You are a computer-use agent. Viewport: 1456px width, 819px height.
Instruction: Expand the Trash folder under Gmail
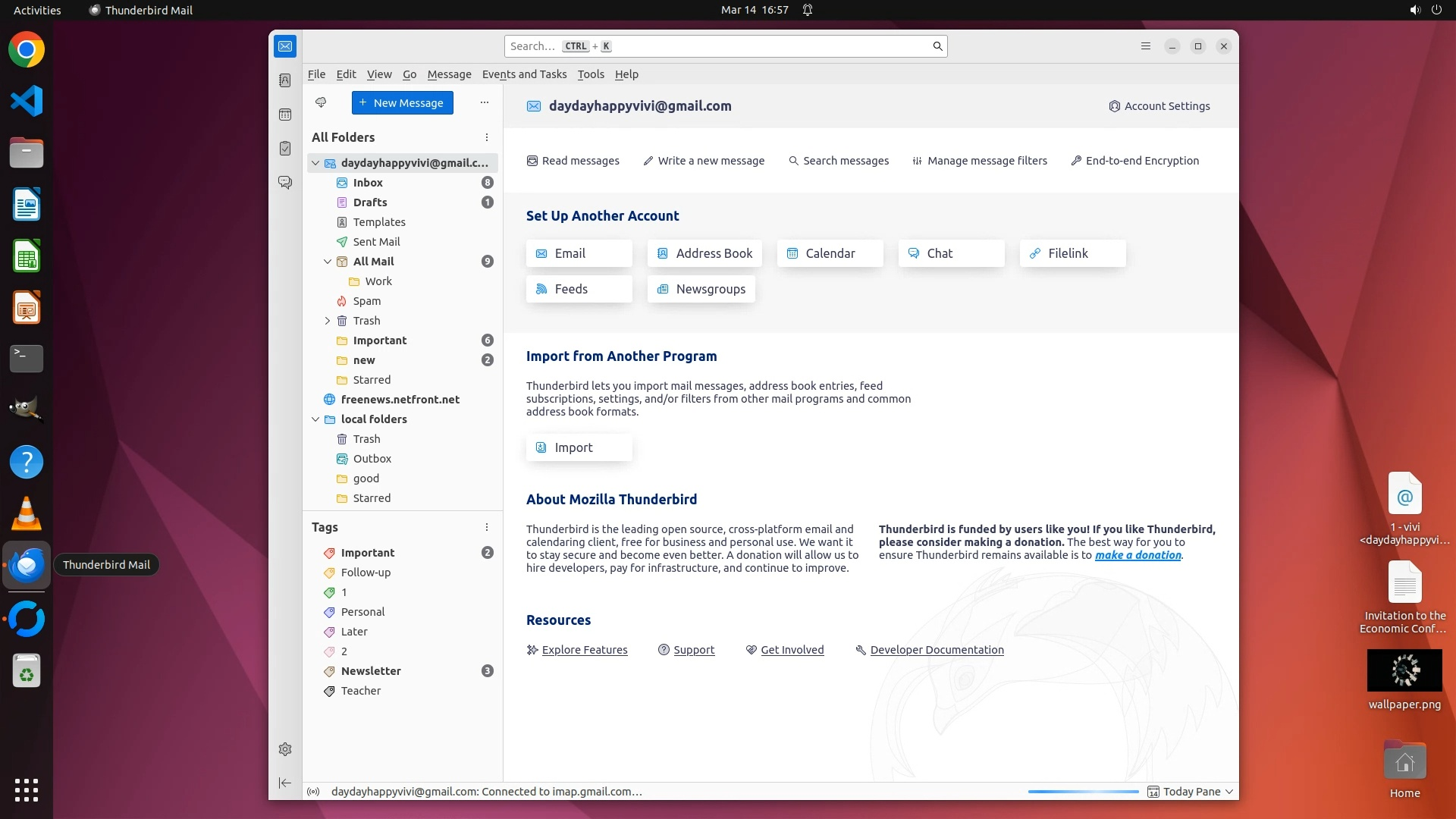328,321
